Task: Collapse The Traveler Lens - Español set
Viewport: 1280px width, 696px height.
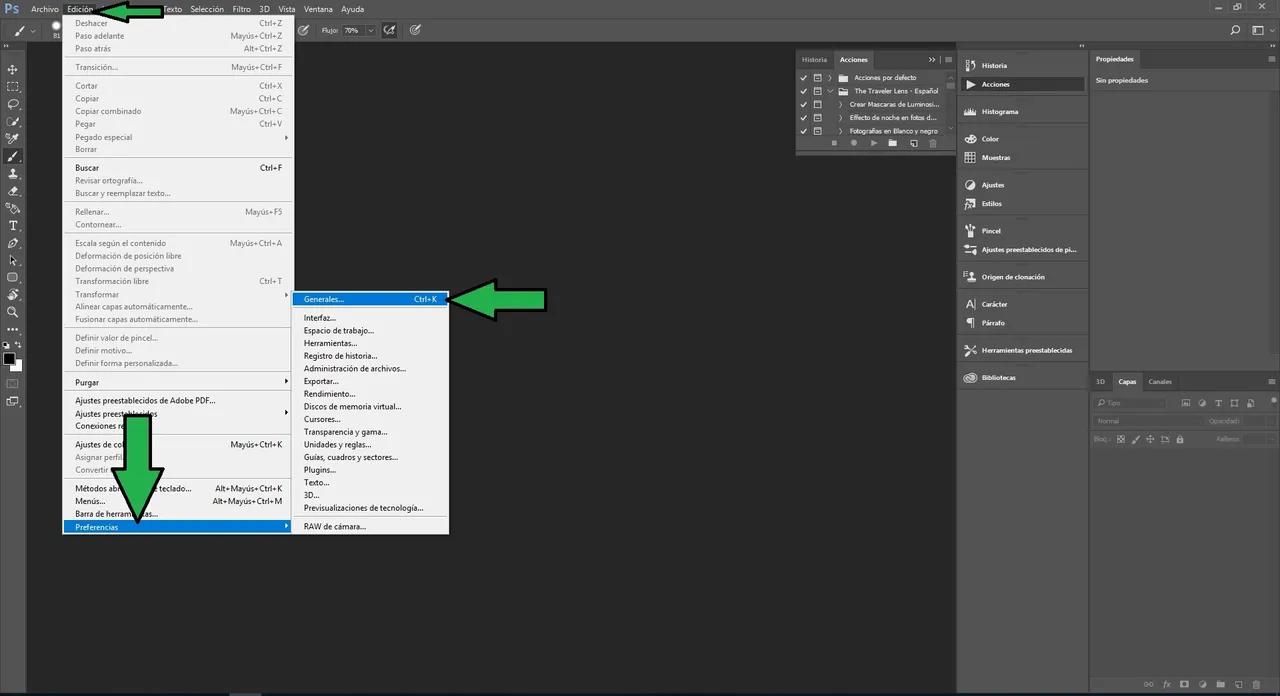Action: (x=830, y=91)
